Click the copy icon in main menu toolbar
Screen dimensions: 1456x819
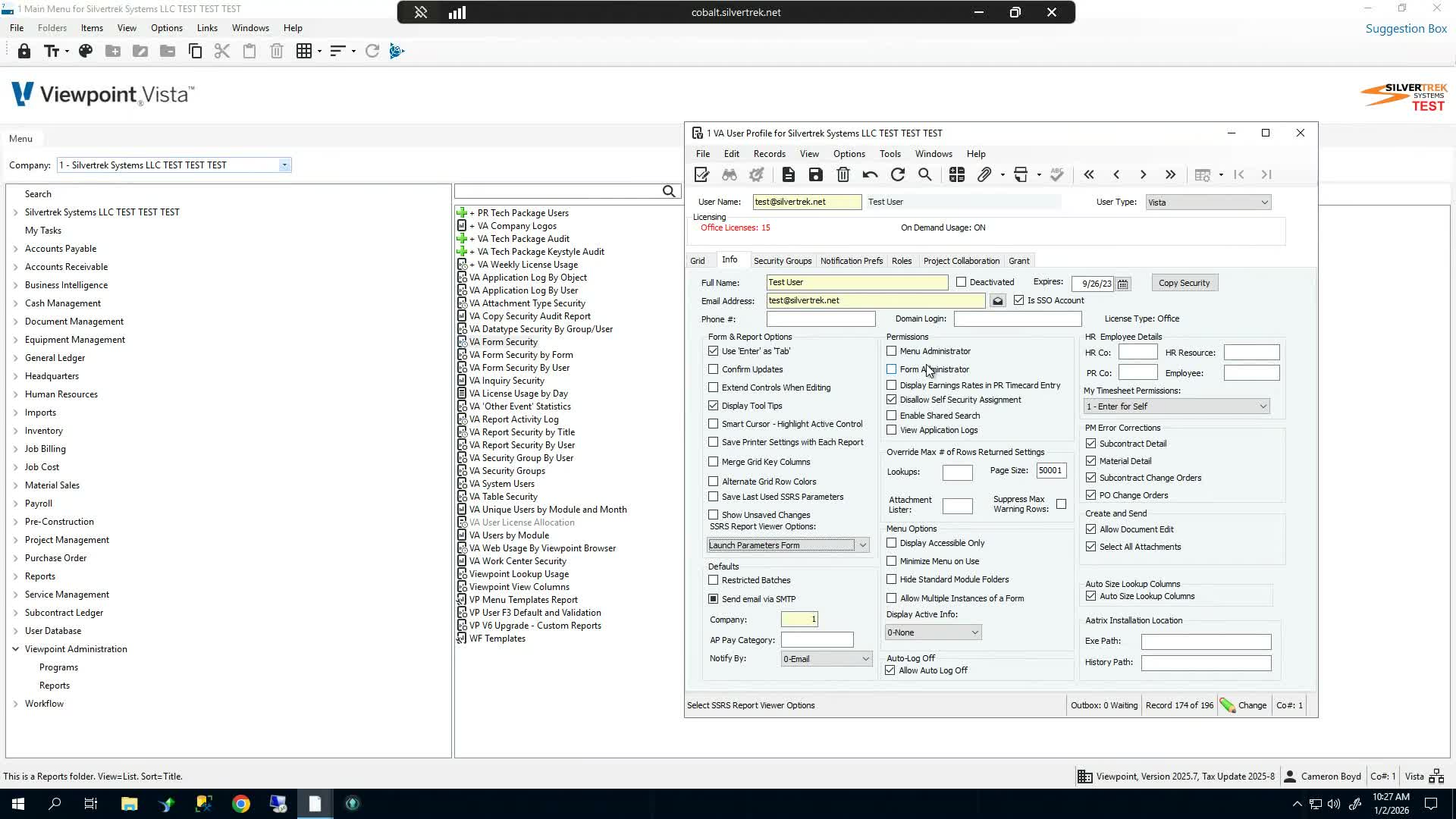pyautogui.click(x=195, y=52)
